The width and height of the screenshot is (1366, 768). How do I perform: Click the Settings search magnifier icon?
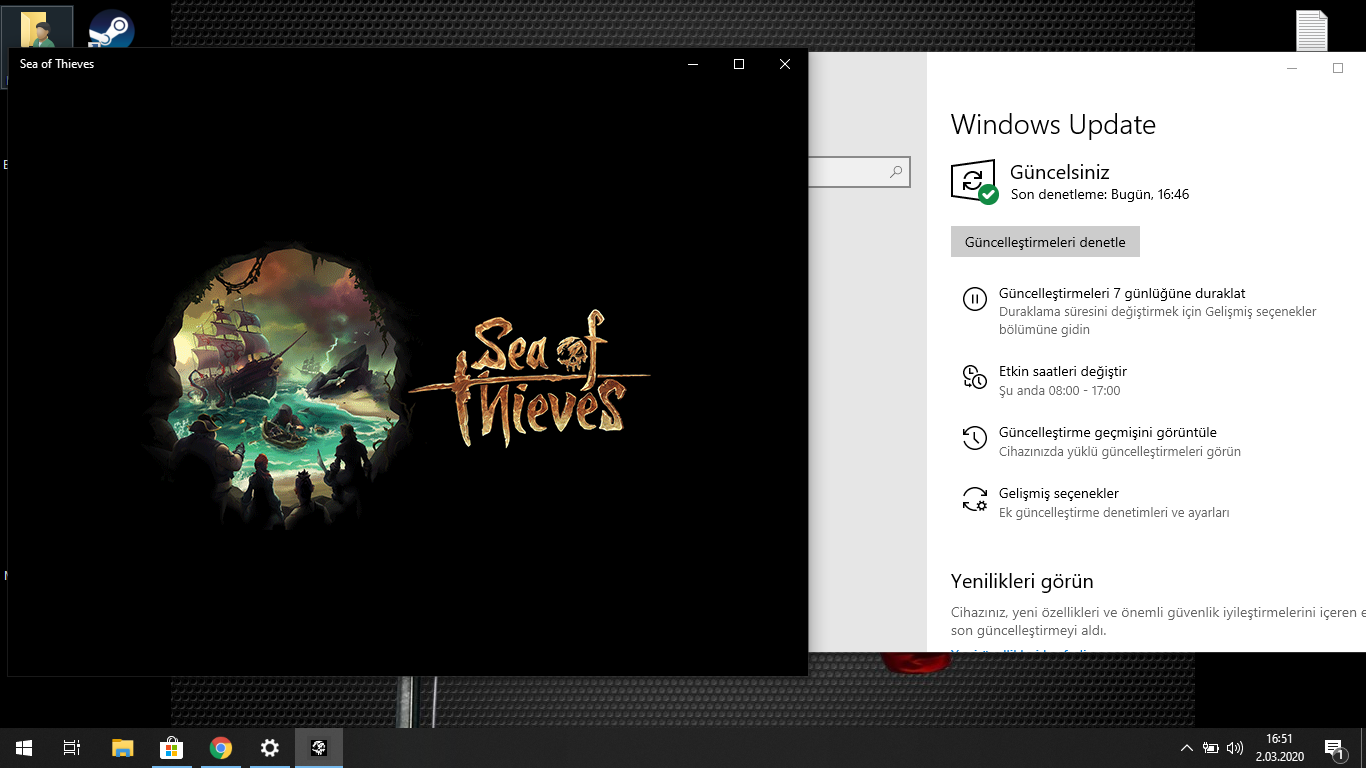coord(897,172)
